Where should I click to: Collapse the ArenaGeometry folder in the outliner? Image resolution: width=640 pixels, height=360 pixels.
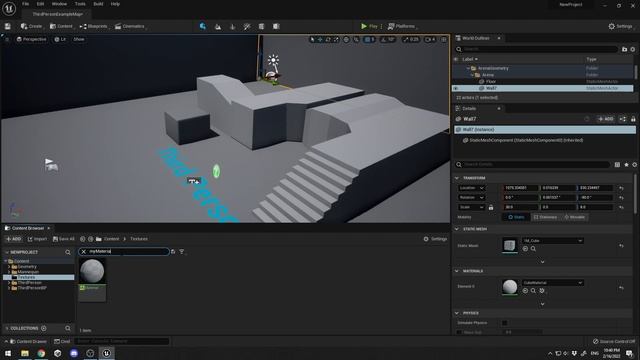[x=468, y=68]
